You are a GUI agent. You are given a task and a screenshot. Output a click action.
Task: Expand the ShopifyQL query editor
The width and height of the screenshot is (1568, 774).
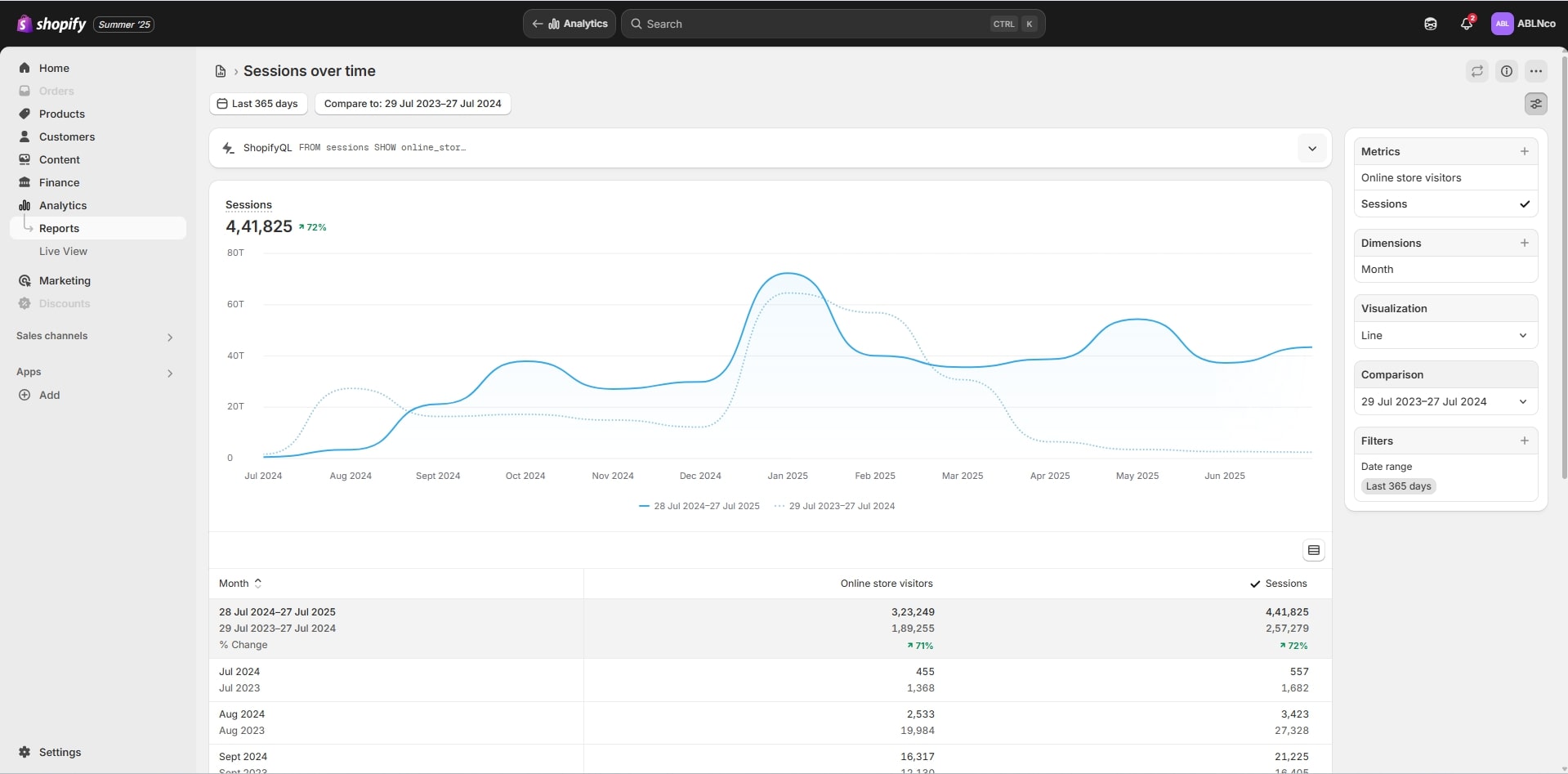(x=1311, y=149)
